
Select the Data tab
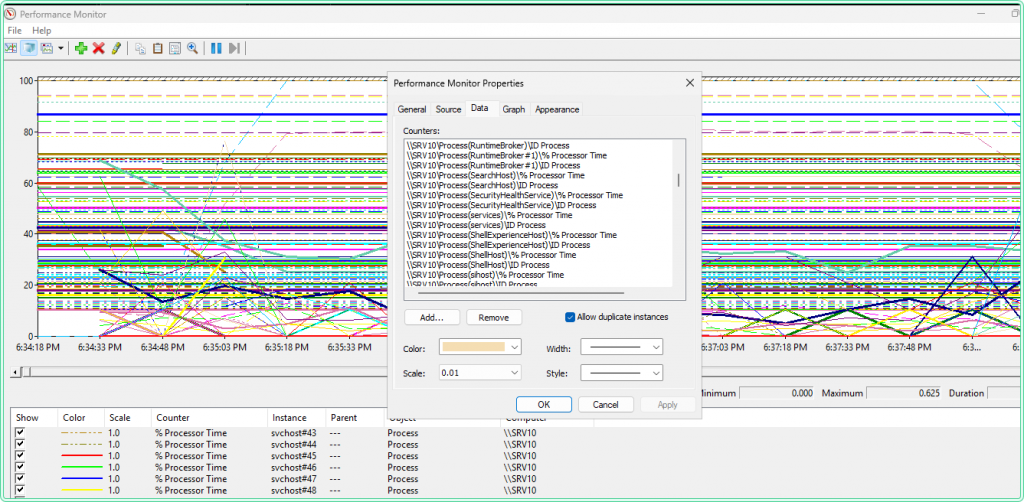coord(479,108)
